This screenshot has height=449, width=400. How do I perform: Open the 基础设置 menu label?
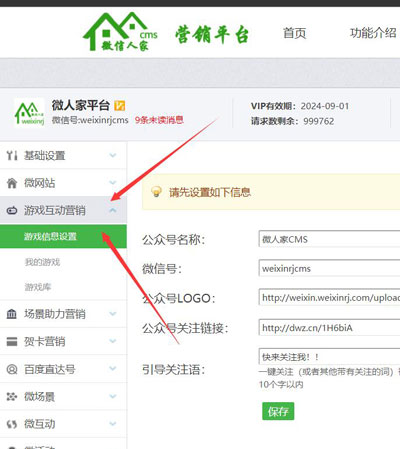coord(44,156)
